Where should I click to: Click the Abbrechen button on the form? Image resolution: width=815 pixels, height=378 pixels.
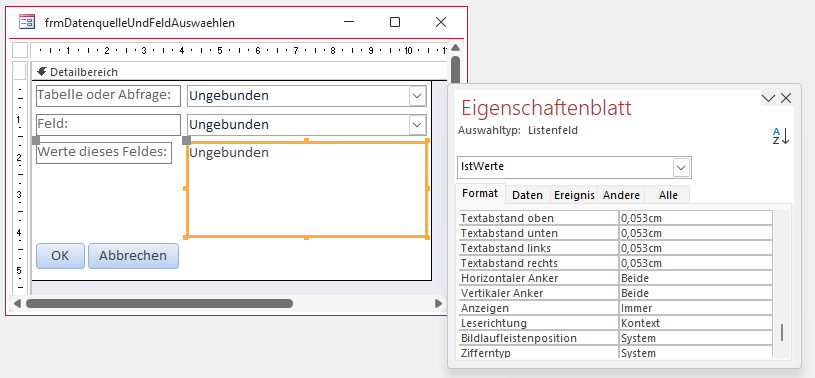coord(133,256)
